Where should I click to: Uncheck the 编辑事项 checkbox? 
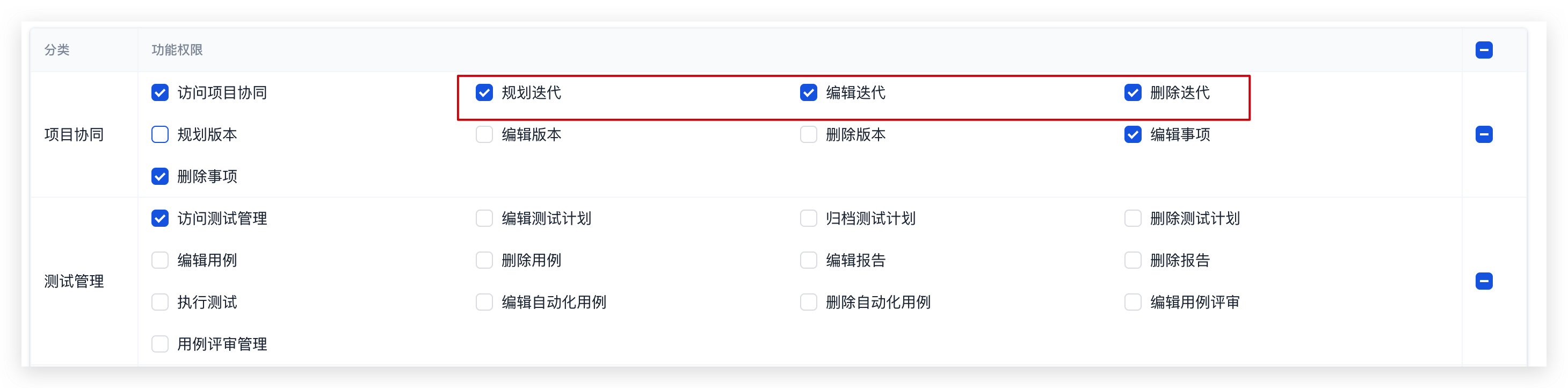1132,134
